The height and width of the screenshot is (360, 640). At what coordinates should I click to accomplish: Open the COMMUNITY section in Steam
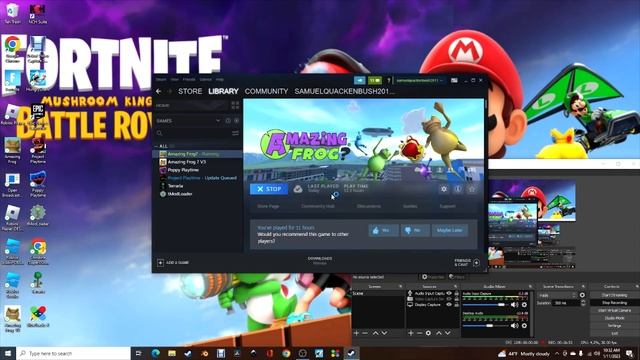266,91
